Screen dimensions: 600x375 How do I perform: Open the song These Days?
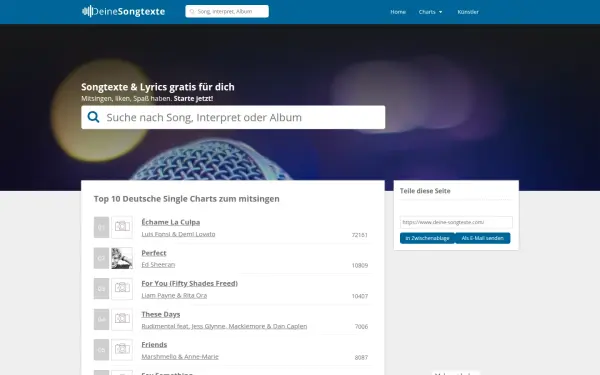click(161, 314)
